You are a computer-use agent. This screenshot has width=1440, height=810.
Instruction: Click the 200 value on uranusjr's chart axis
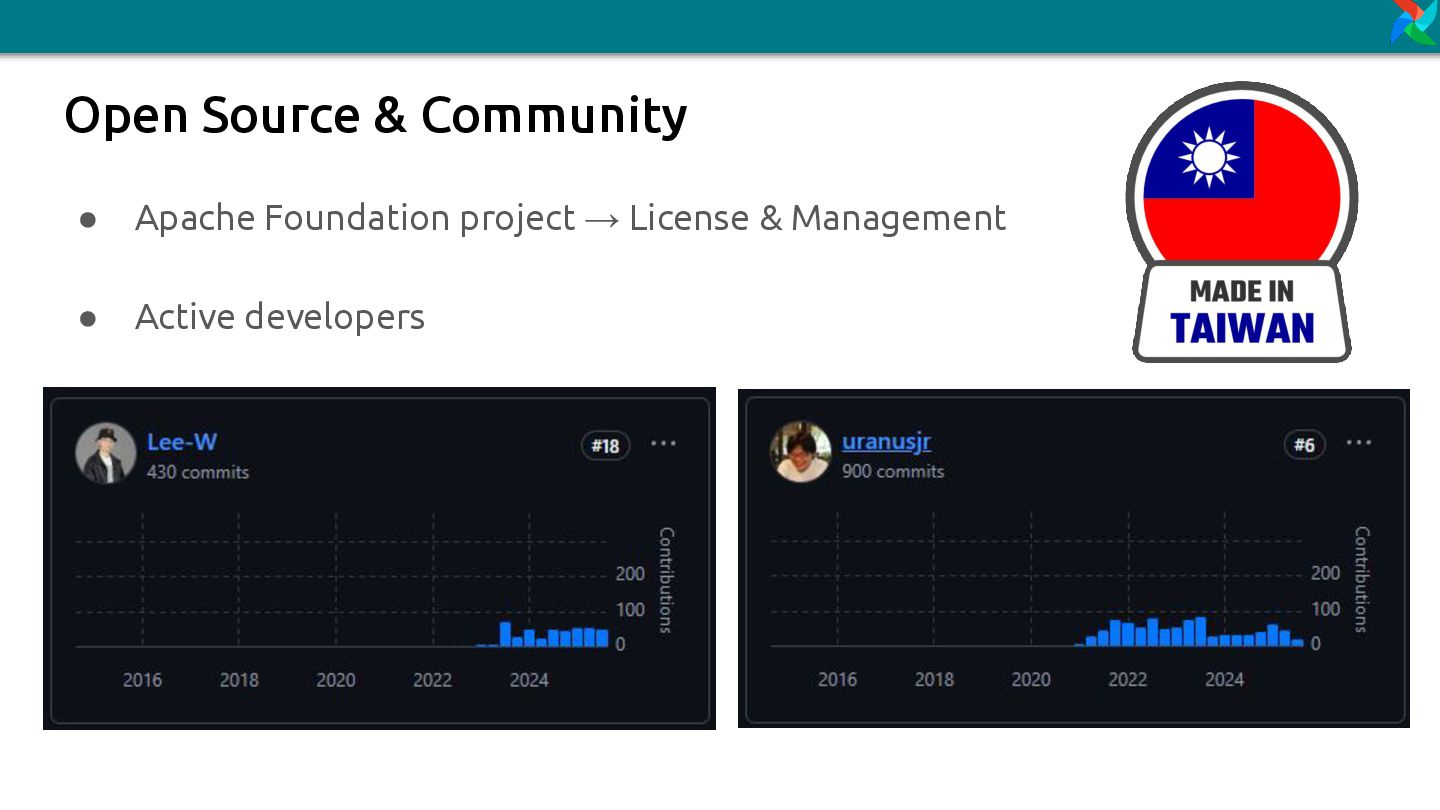pos(1325,574)
